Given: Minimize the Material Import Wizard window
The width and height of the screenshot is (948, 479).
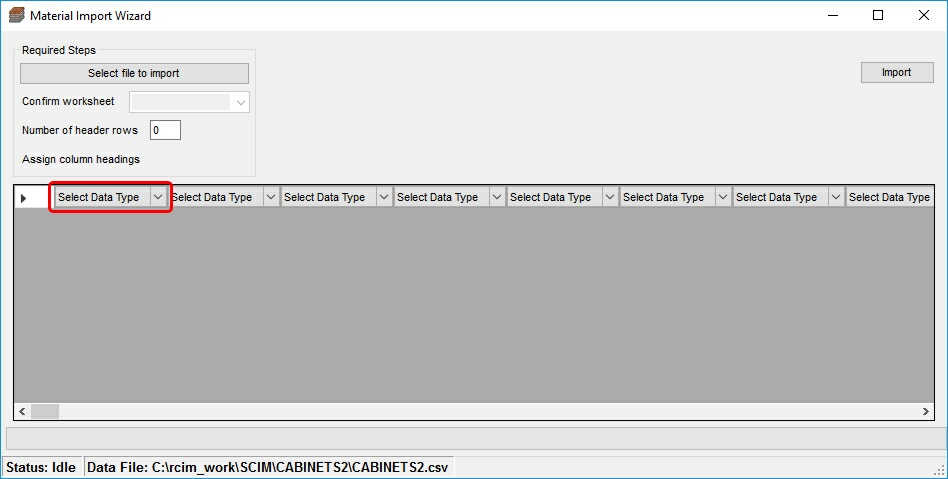Looking at the screenshot, I should pos(833,15).
